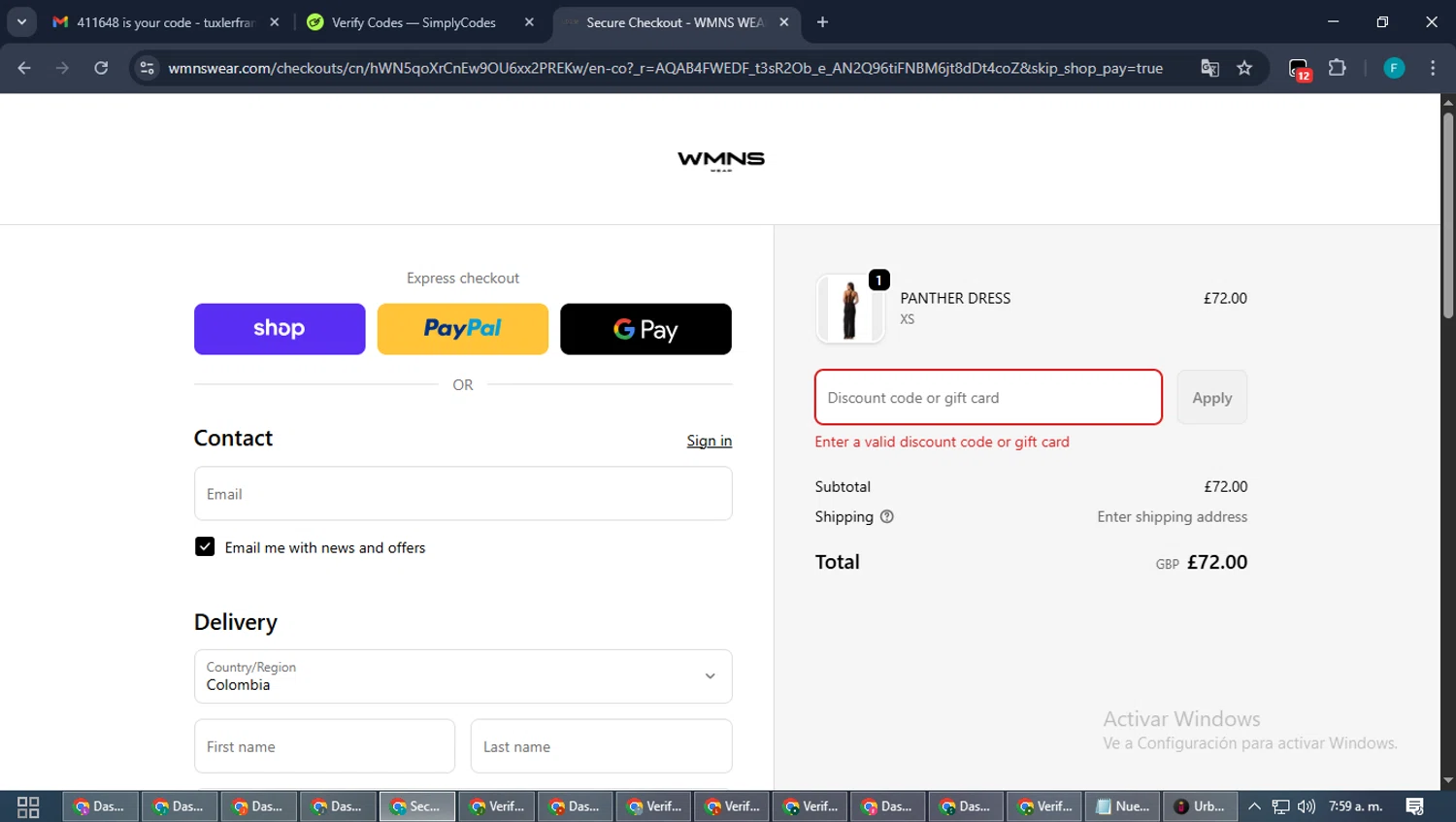Reload the checkout page
Image resolution: width=1456 pixels, height=822 pixels.
(x=101, y=68)
